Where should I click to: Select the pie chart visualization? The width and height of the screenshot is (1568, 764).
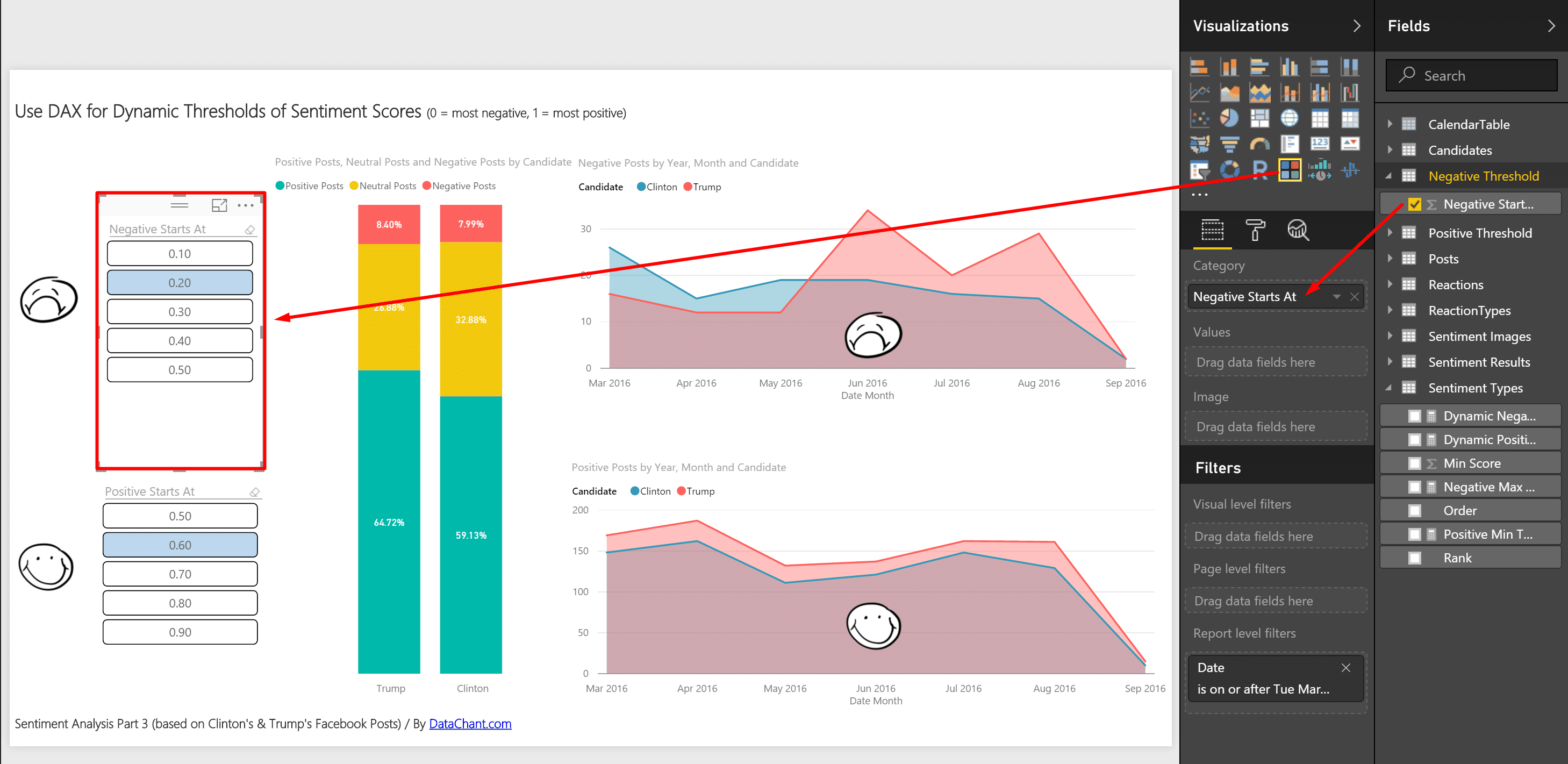[x=1229, y=118]
